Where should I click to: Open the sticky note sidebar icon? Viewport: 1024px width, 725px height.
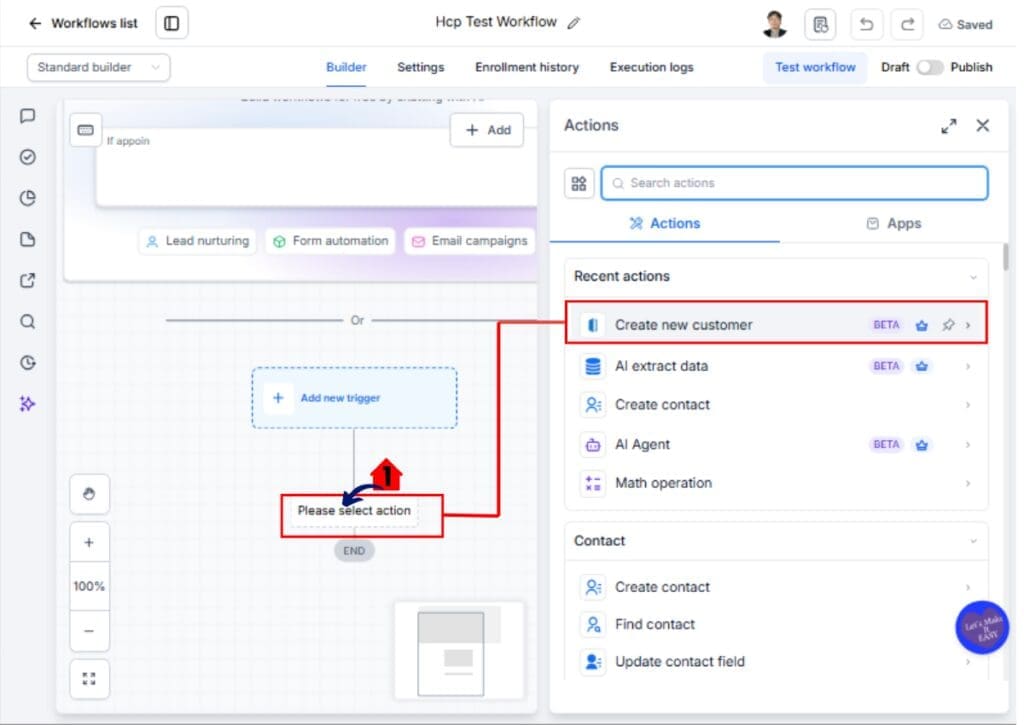(27, 239)
